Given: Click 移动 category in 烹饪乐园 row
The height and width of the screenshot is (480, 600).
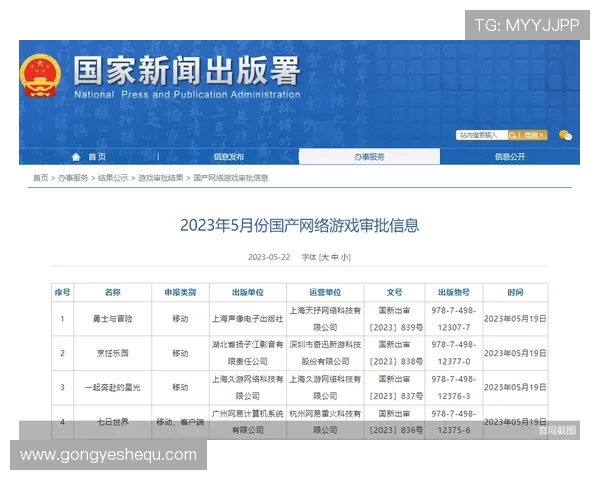Looking at the screenshot, I should click(180, 353).
